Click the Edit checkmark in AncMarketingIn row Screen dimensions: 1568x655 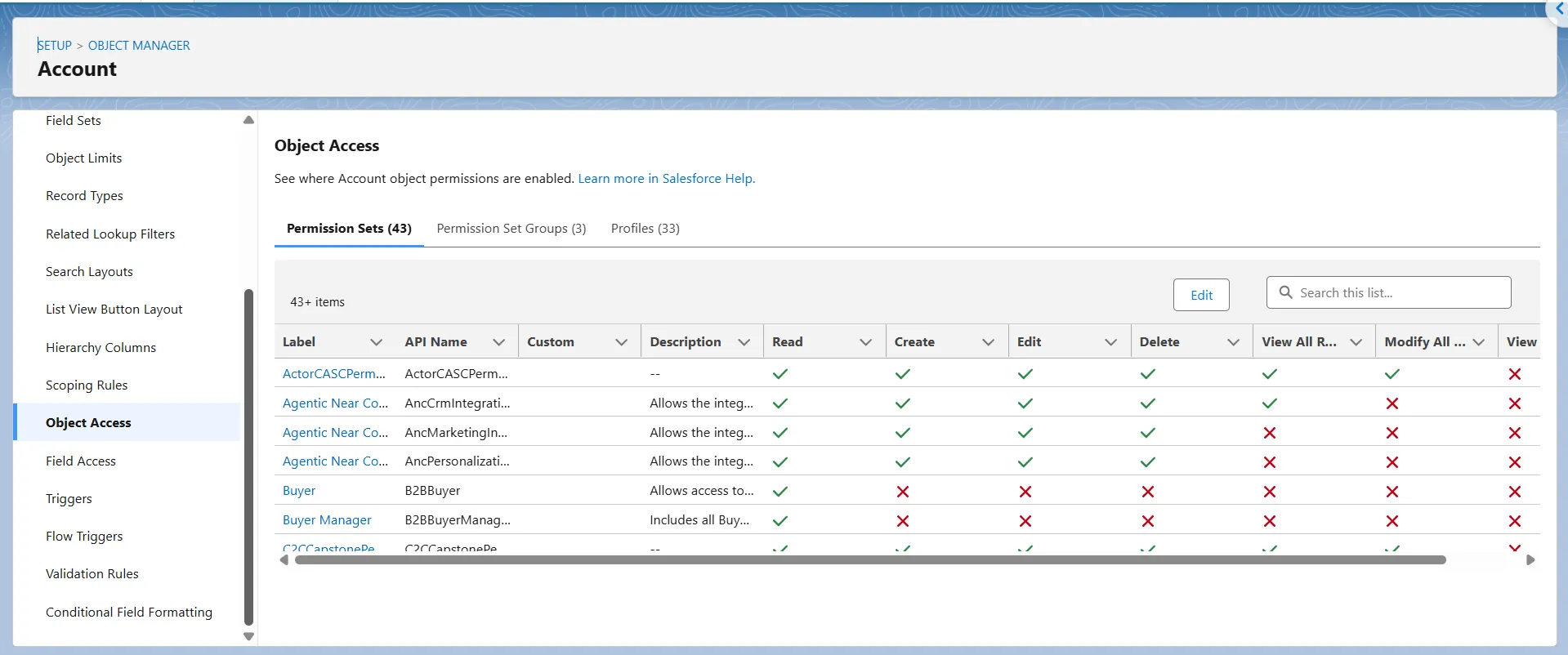point(1025,433)
